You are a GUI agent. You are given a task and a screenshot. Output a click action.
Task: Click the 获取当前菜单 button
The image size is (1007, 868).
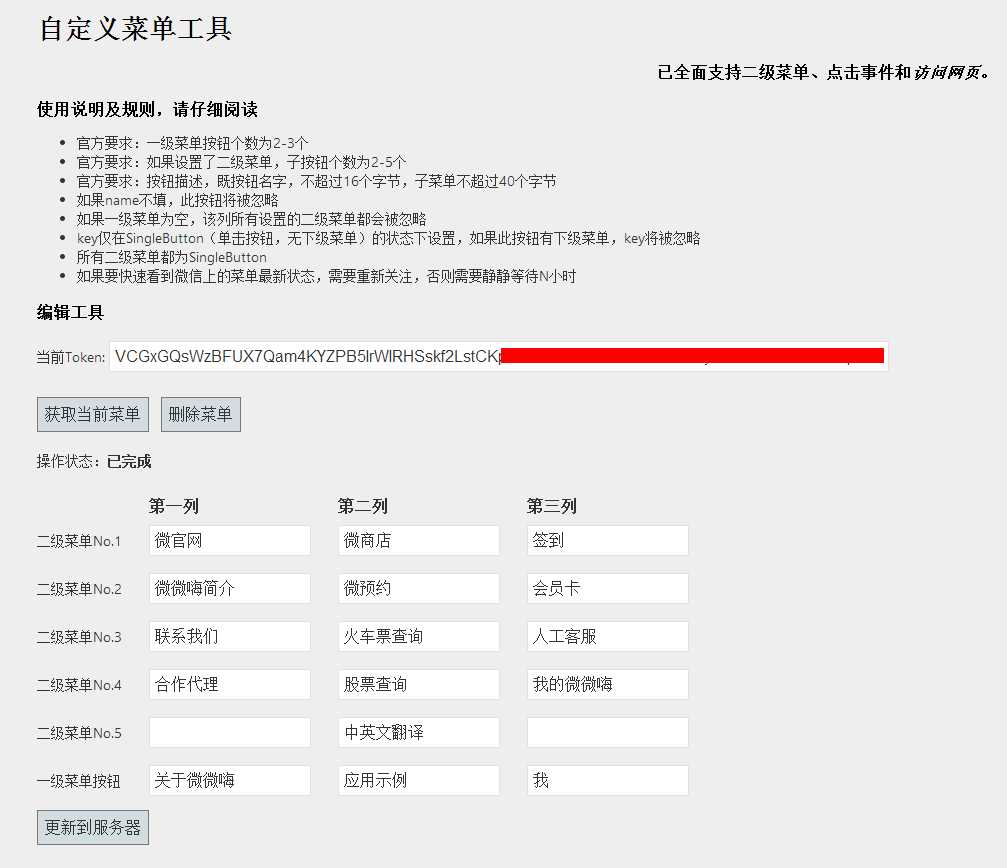click(x=92, y=414)
